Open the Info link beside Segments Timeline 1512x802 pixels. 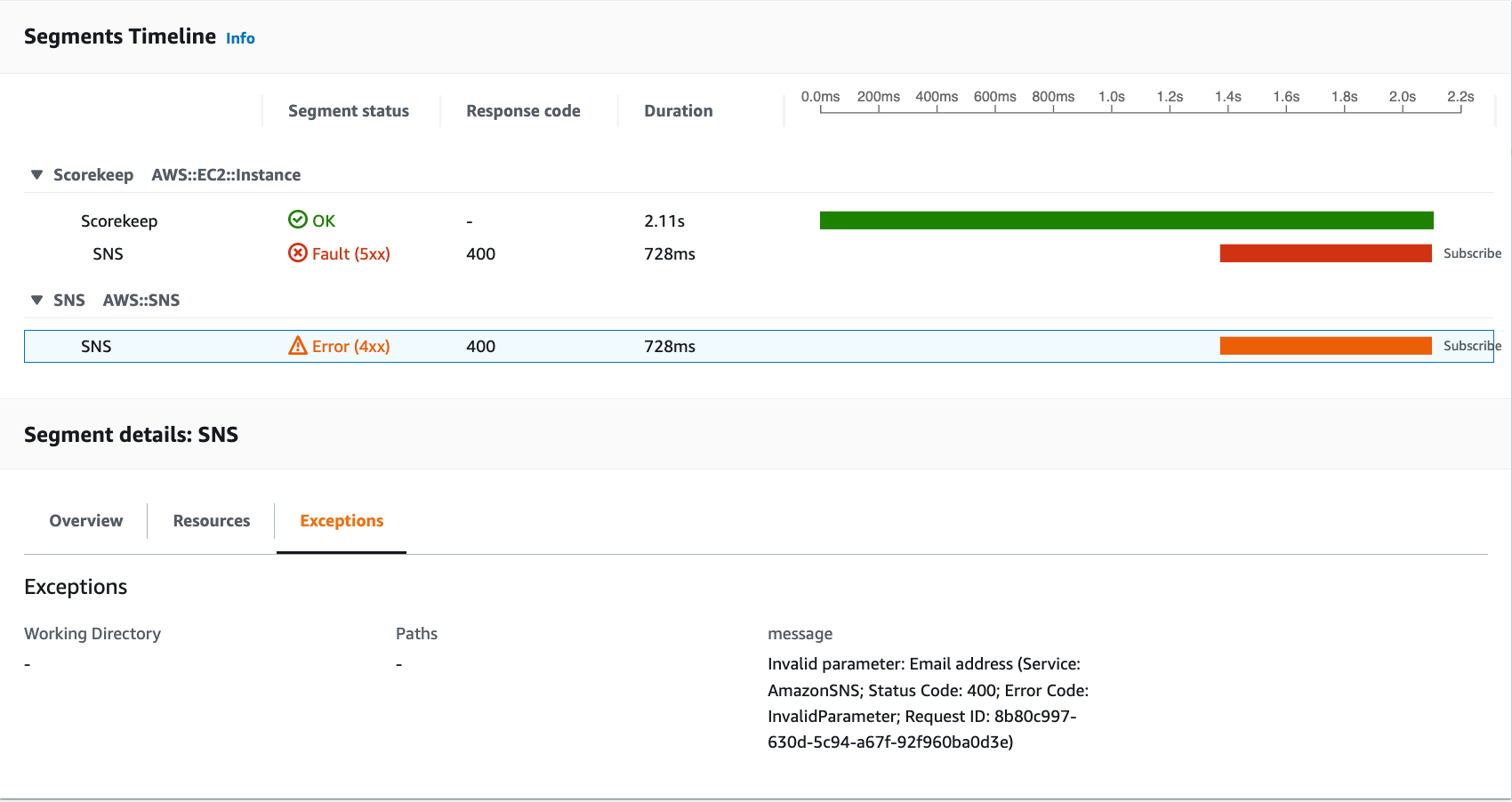(x=240, y=38)
